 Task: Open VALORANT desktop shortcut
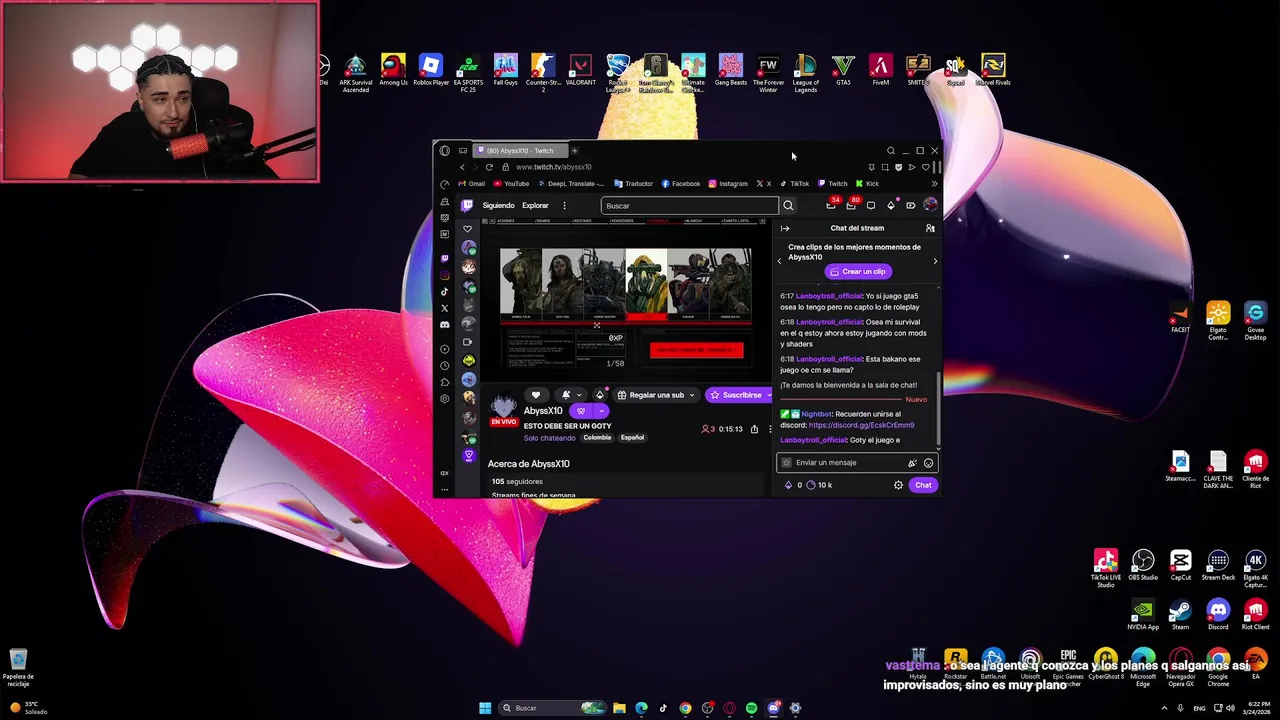[x=580, y=70]
